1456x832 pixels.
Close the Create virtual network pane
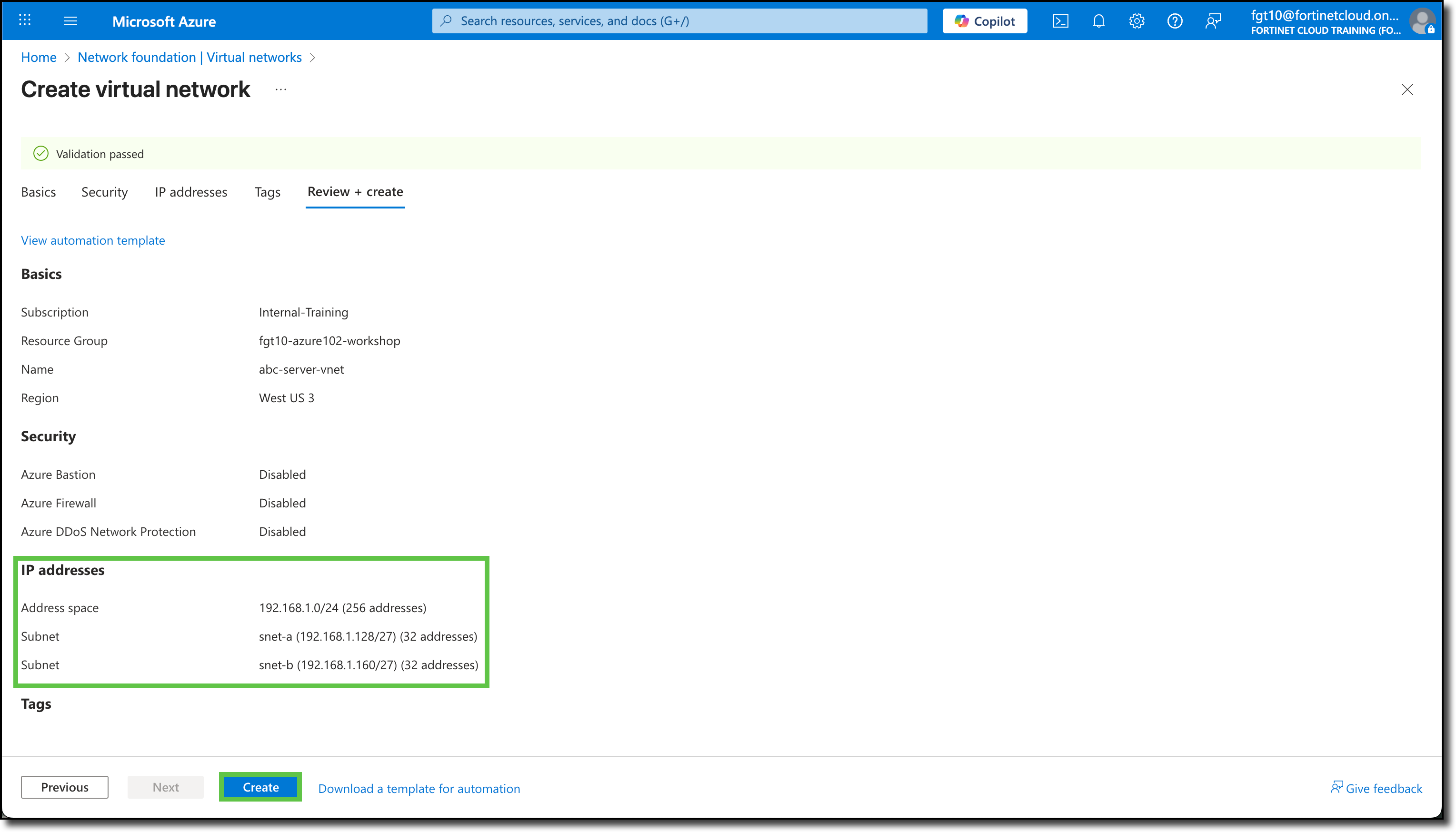coord(1407,89)
